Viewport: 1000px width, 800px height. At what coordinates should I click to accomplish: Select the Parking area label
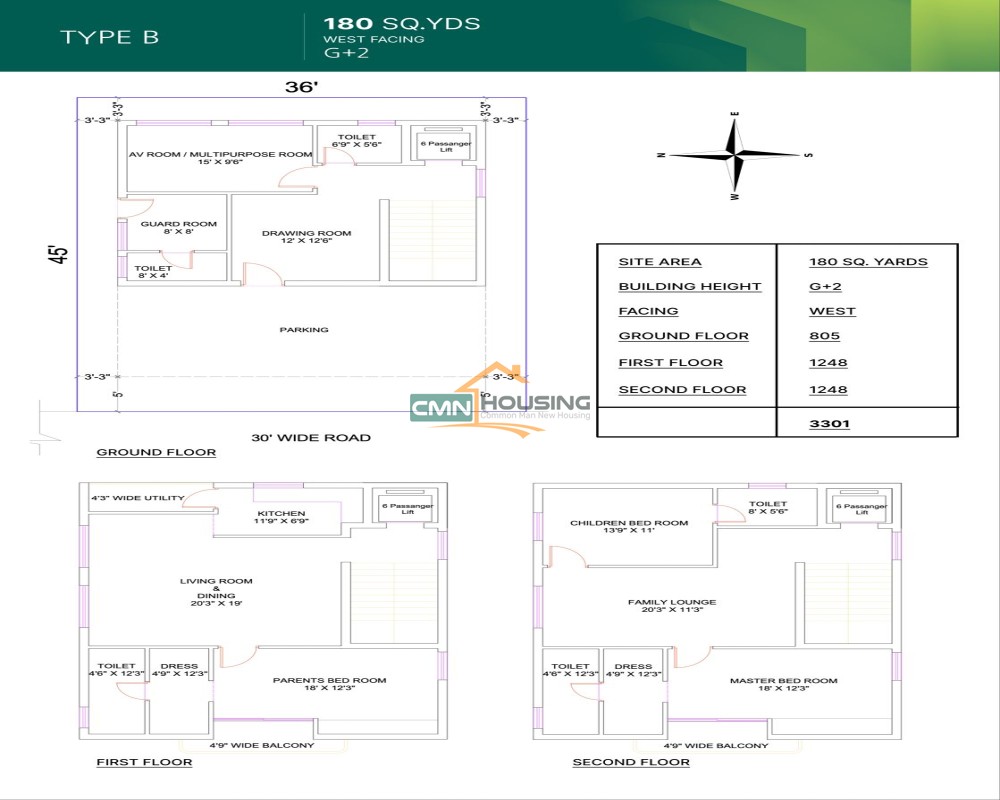[x=303, y=329]
